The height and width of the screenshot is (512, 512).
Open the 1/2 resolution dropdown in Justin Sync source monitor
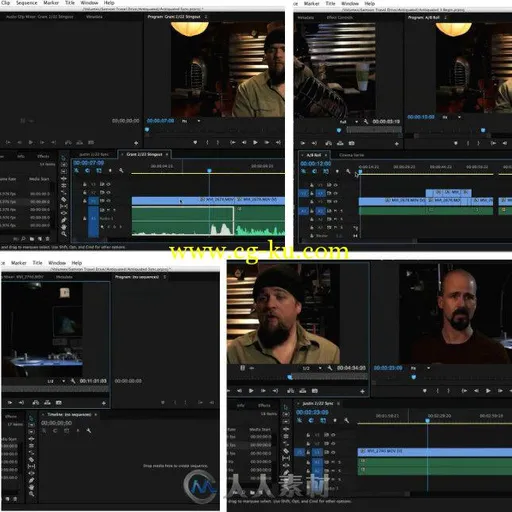312,368
